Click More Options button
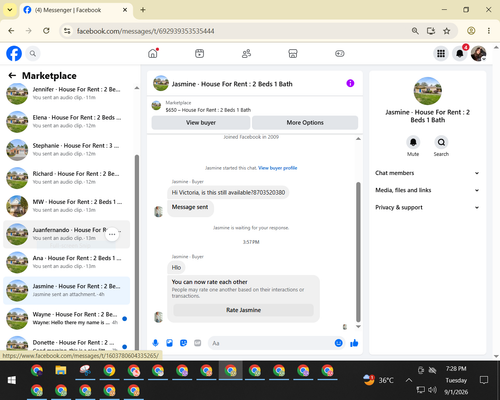The height and width of the screenshot is (400, 500). [305, 123]
